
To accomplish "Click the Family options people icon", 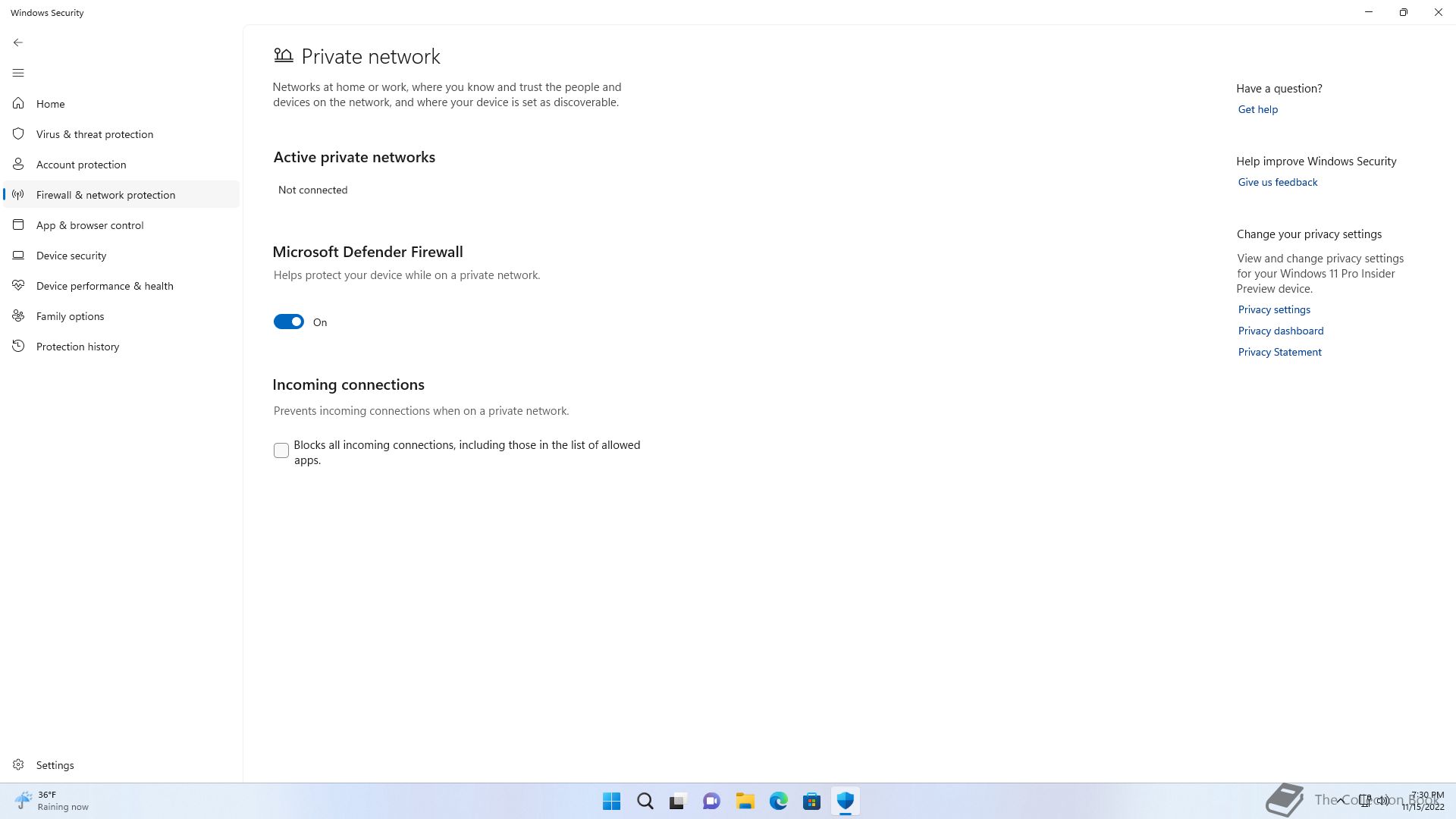I will [18, 315].
